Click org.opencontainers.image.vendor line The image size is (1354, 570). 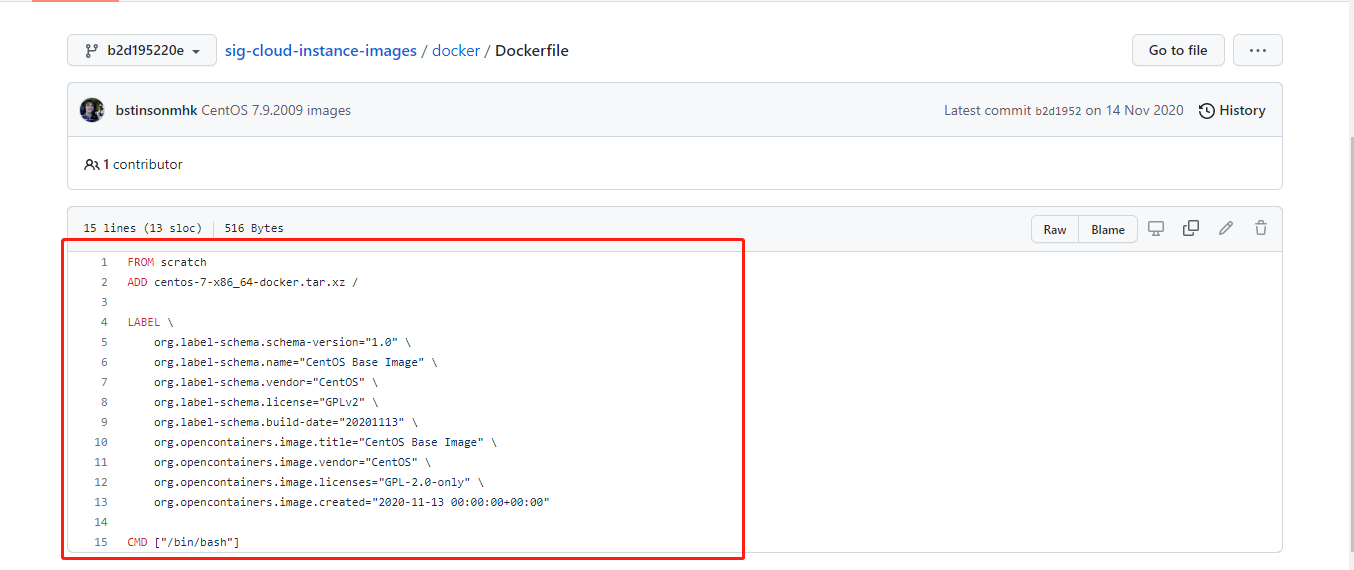click(x=292, y=462)
